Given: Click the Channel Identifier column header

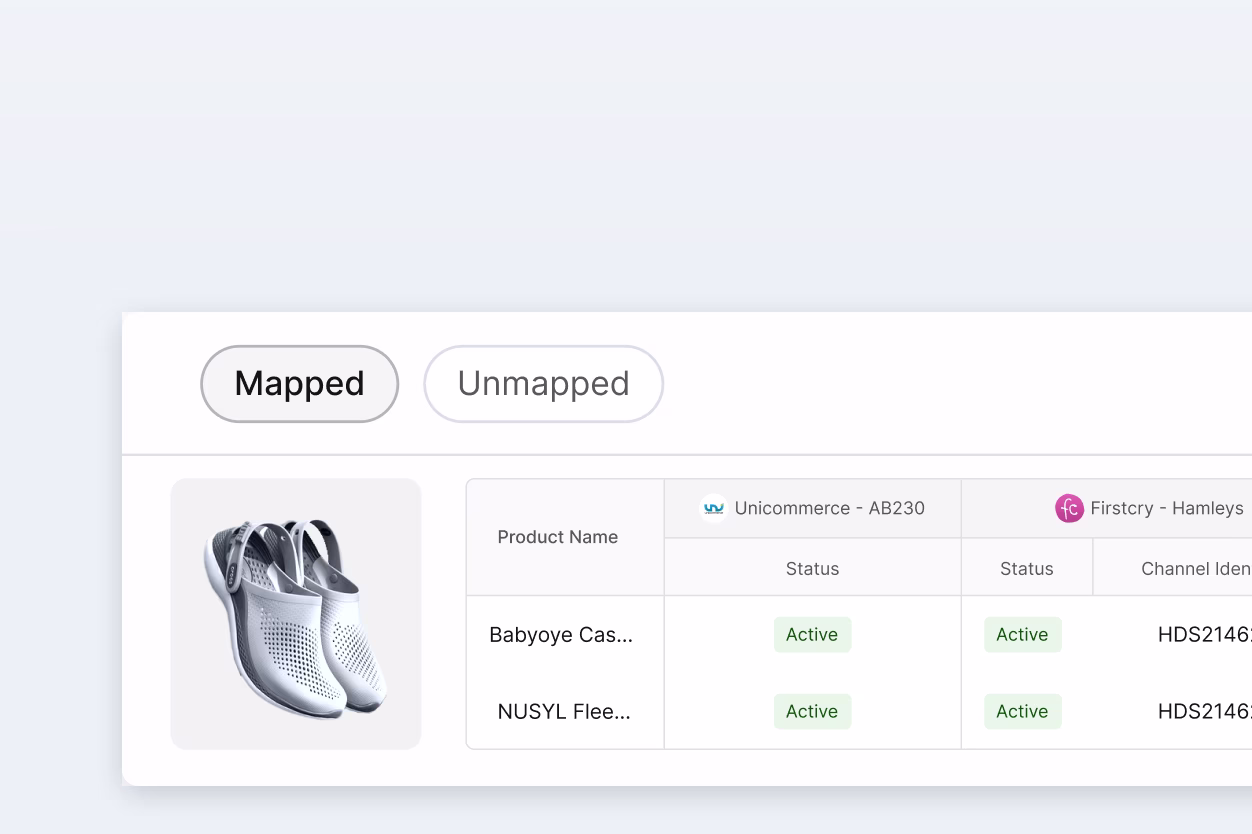Looking at the screenshot, I should (1195, 569).
